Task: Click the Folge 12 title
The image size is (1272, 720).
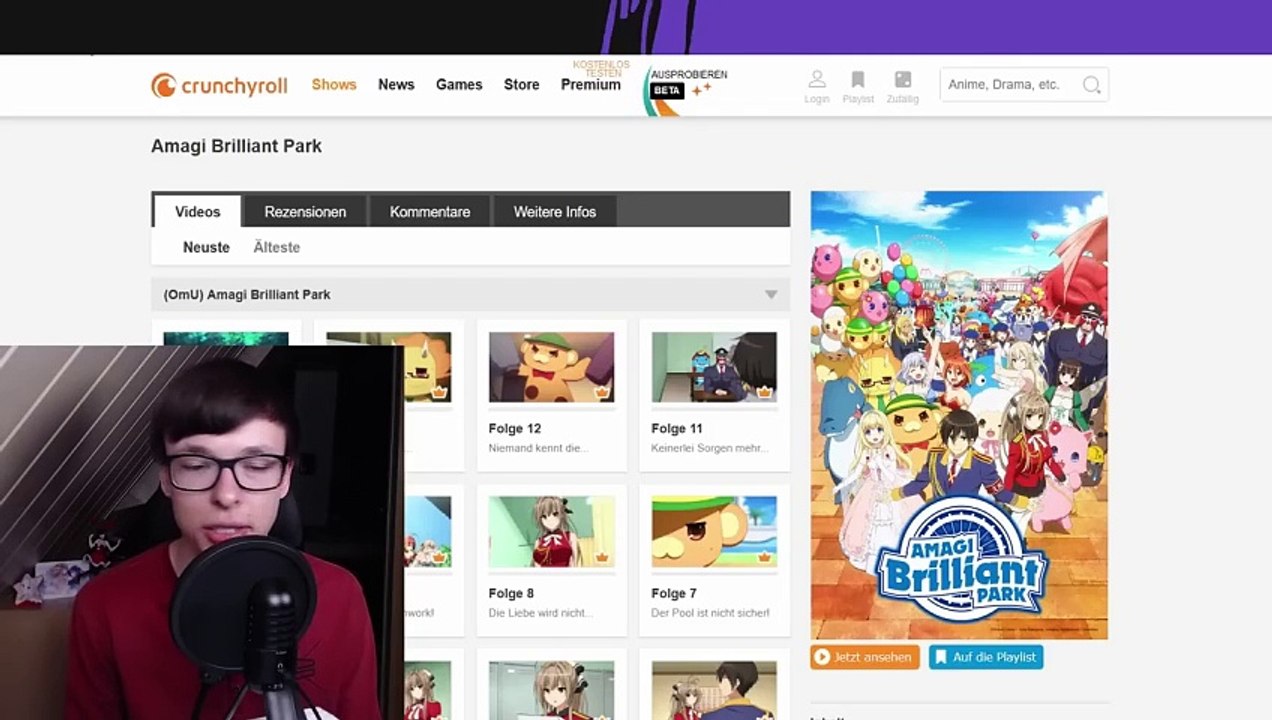Action: (515, 428)
